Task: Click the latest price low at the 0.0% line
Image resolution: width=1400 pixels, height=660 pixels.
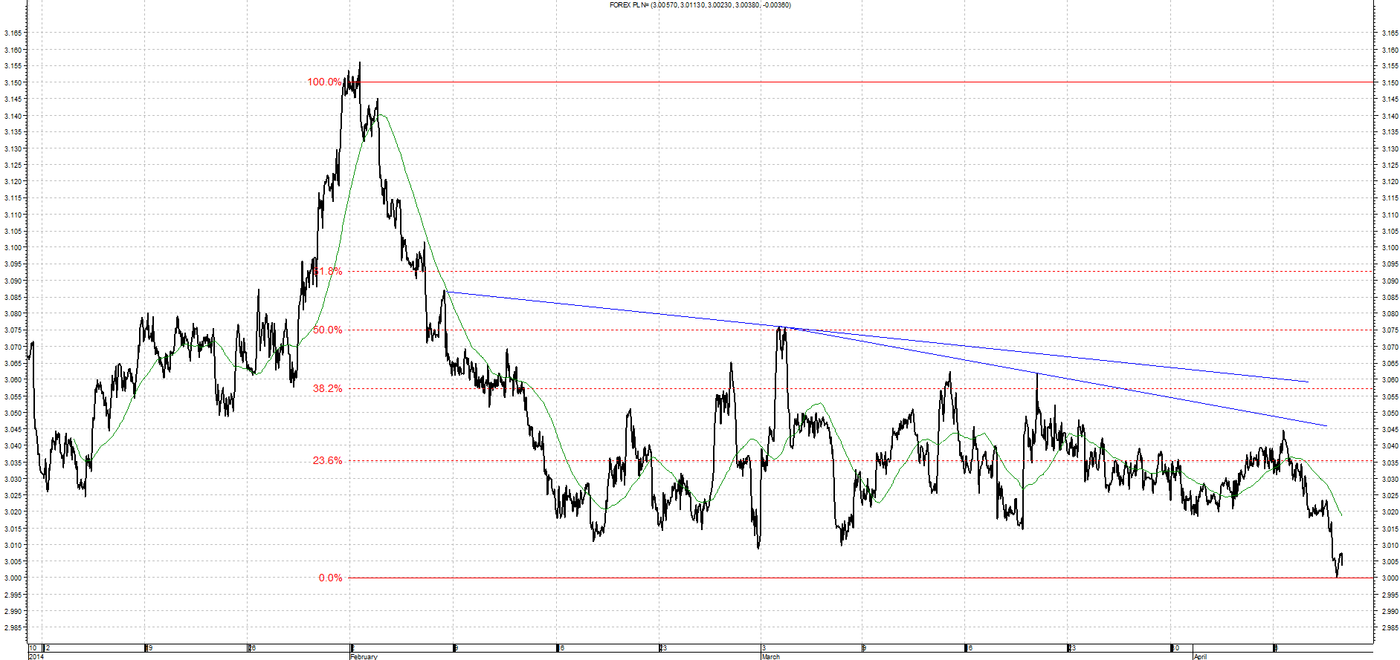Action: click(x=1337, y=575)
